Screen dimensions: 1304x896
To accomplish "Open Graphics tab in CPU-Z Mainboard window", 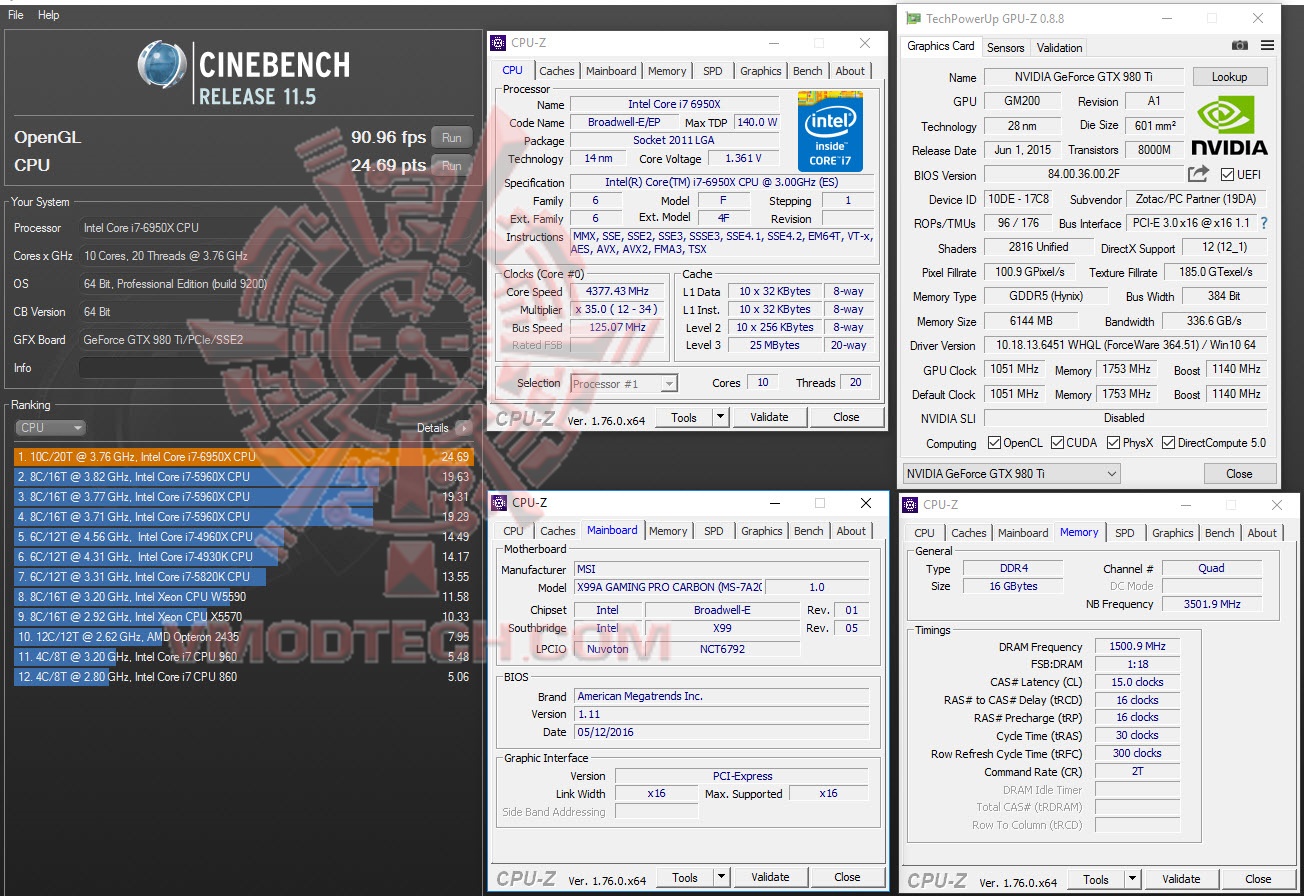I will 762,531.
